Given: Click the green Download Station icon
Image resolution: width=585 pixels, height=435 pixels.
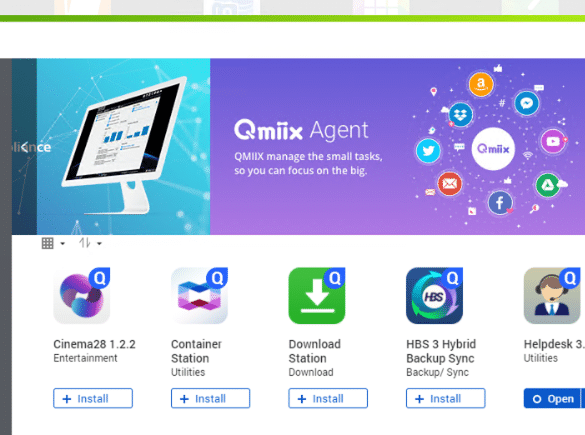Looking at the screenshot, I should (x=317, y=295).
